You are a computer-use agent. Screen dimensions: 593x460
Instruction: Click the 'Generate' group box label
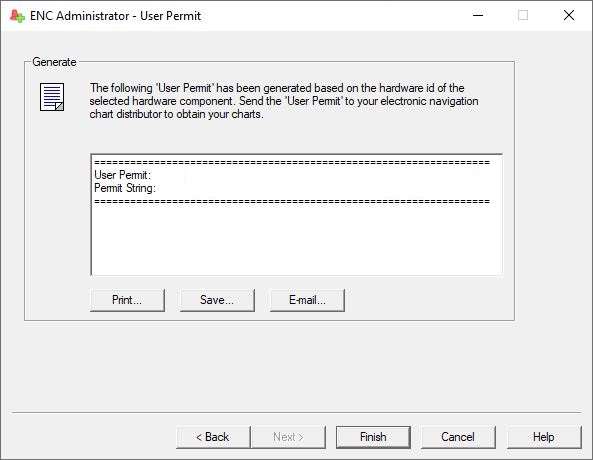tap(54, 62)
